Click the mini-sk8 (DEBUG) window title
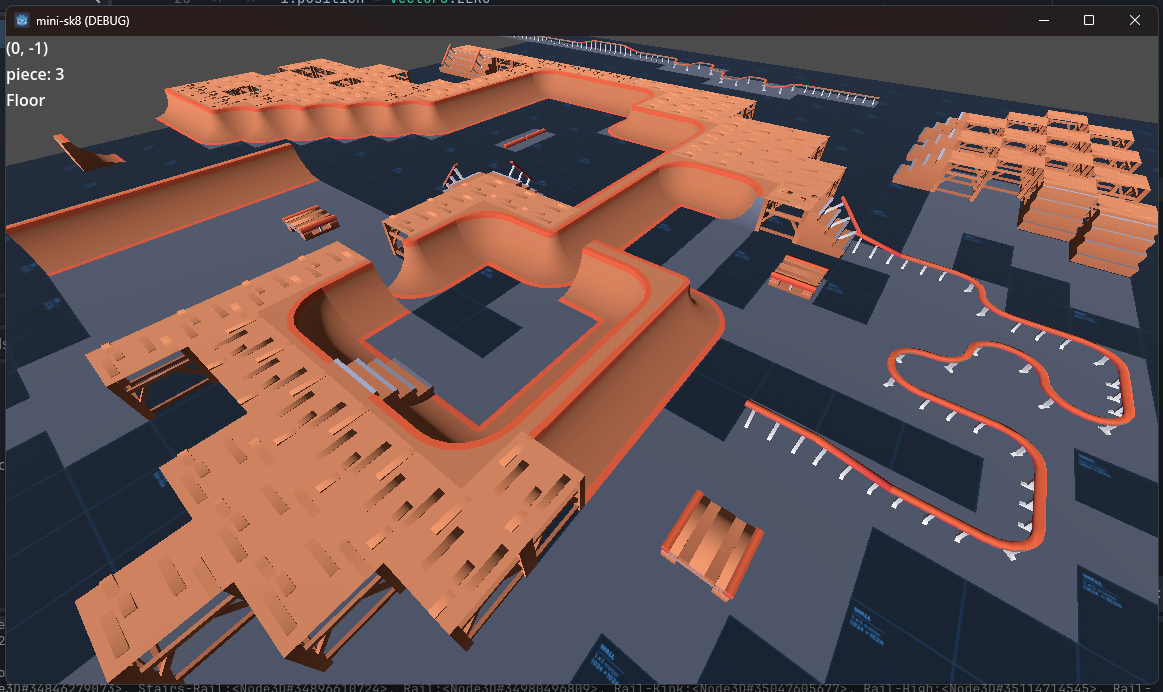 [85, 19]
